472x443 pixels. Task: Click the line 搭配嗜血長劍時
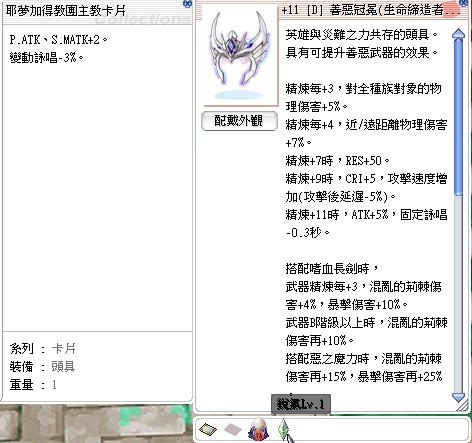(333, 269)
